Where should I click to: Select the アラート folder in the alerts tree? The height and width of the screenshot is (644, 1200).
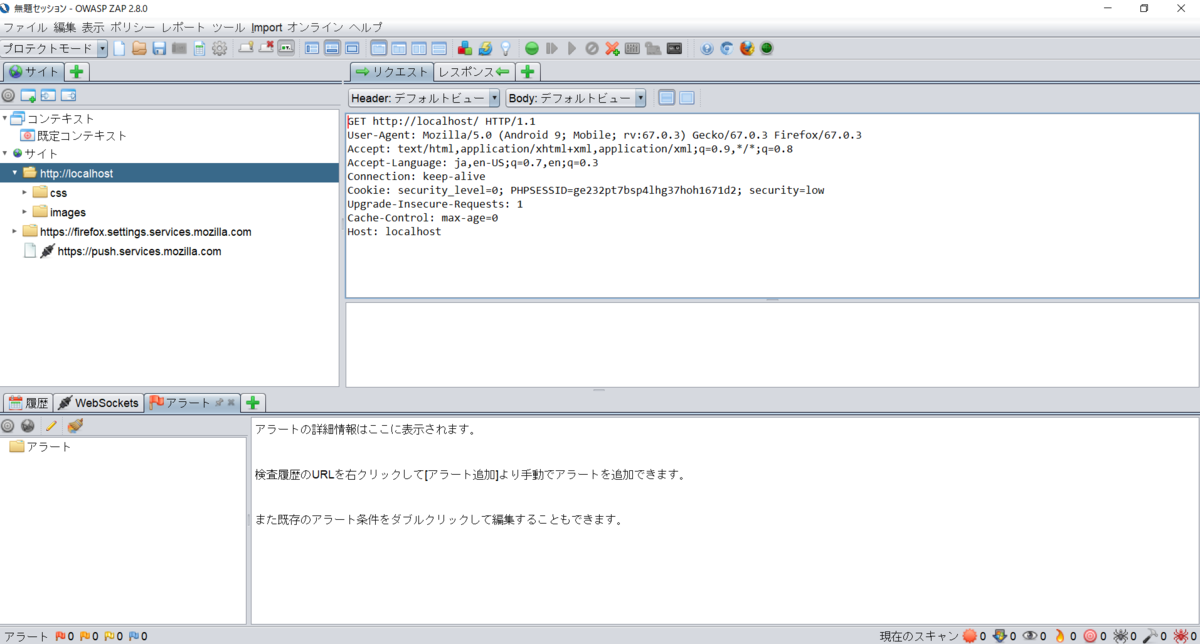[40, 446]
